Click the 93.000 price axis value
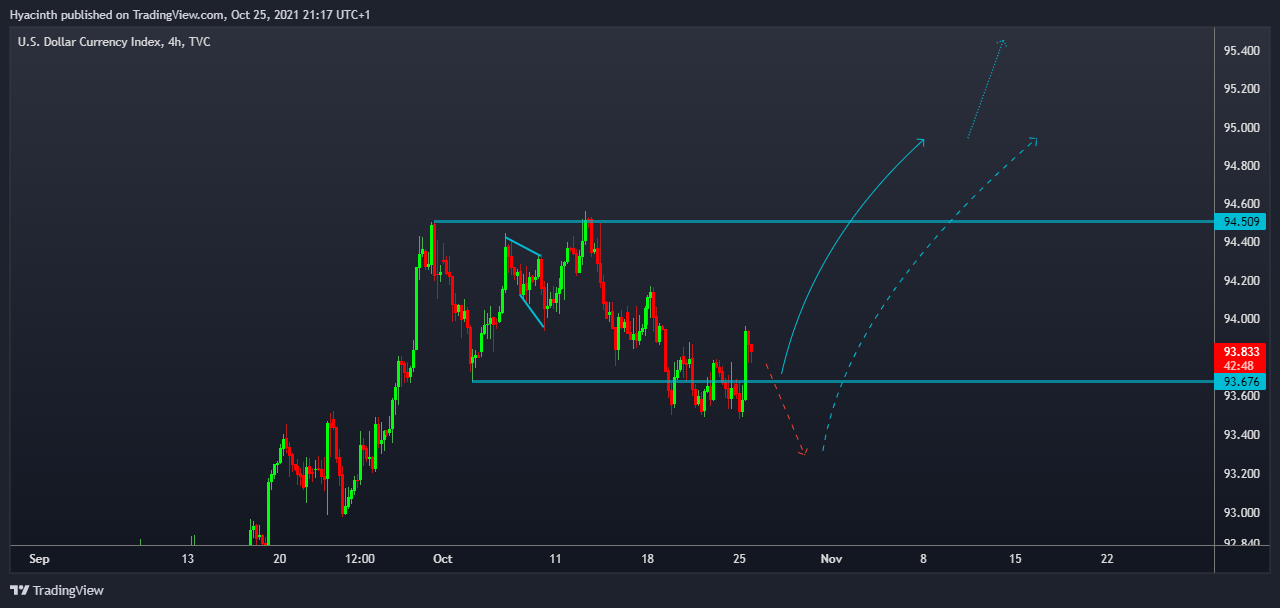Image resolution: width=1280 pixels, height=608 pixels. coord(1241,512)
